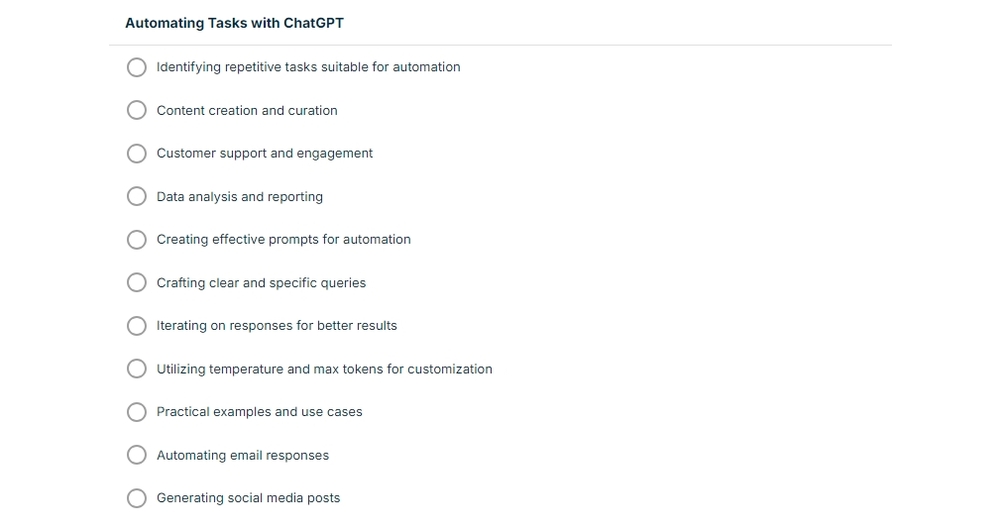Open 'Iterating on responses for better results' text

(x=277, y=326)
